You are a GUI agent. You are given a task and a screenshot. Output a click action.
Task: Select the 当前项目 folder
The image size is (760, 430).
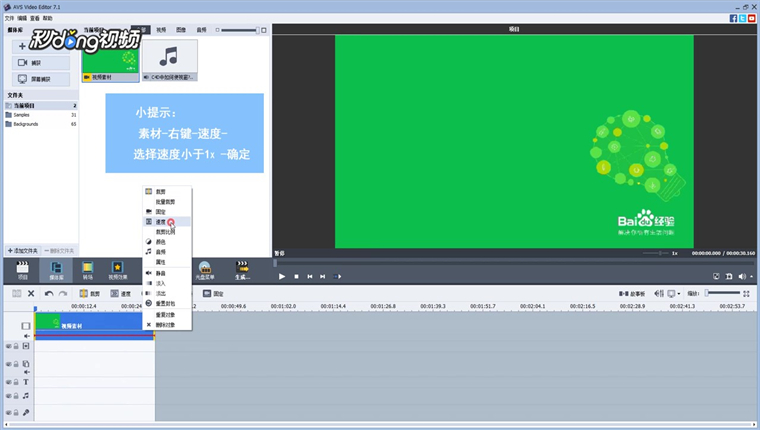click(41, 105)
